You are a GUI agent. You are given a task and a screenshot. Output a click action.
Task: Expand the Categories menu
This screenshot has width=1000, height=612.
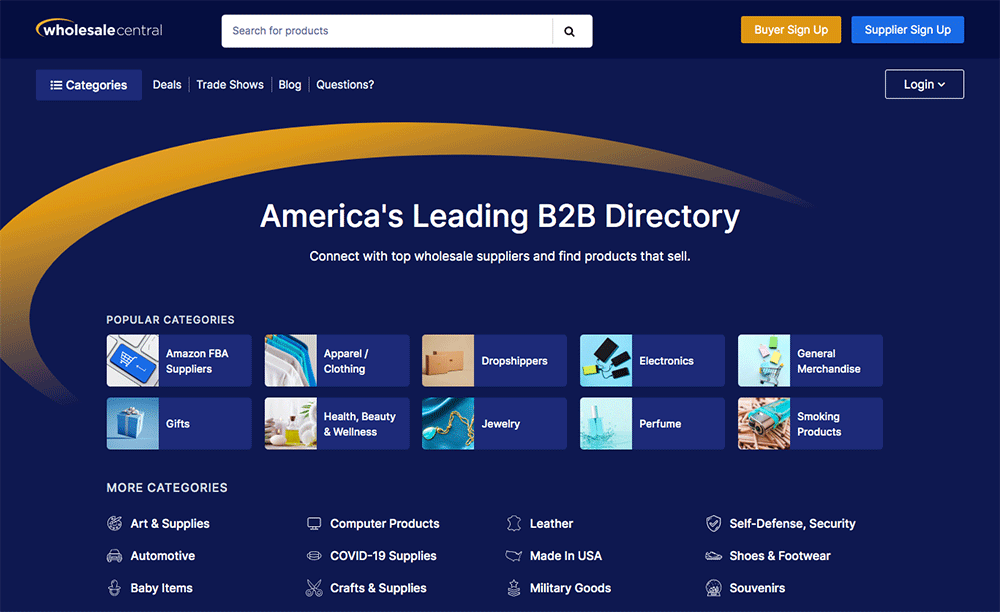pos(89,85)
